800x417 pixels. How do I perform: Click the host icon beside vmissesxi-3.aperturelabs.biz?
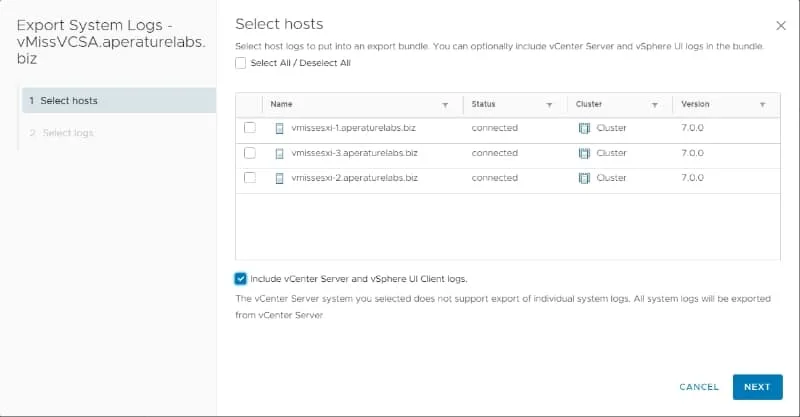click(x=279, y=153)
